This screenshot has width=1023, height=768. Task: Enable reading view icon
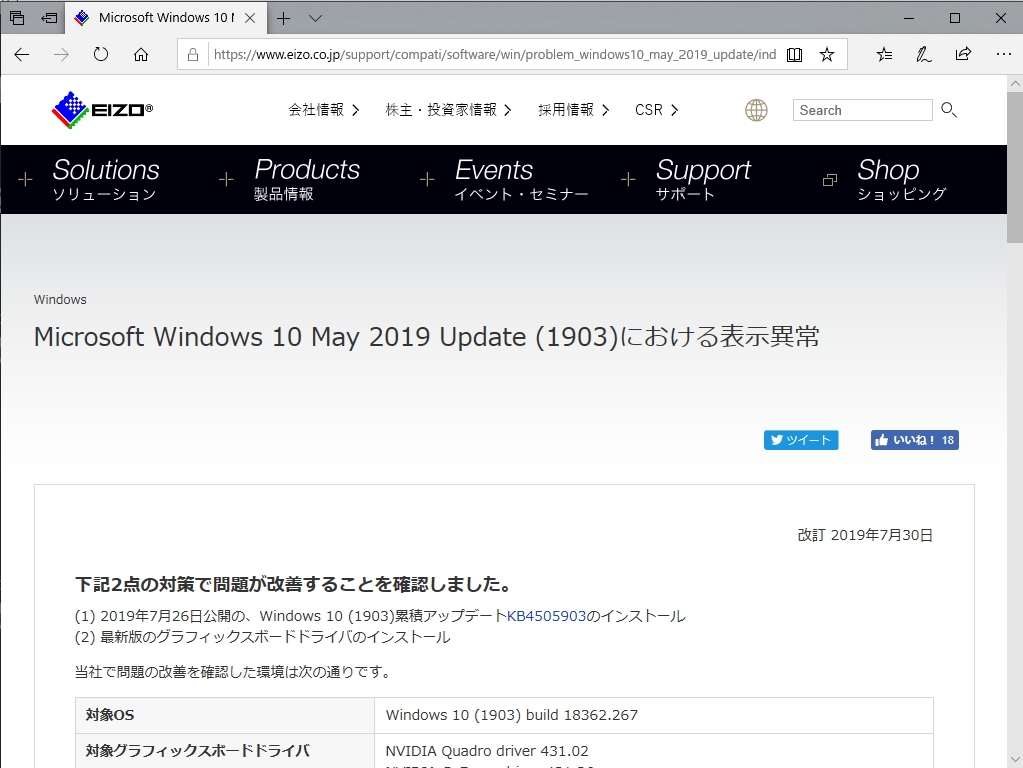pyautogui.click(x=794, y=55)
